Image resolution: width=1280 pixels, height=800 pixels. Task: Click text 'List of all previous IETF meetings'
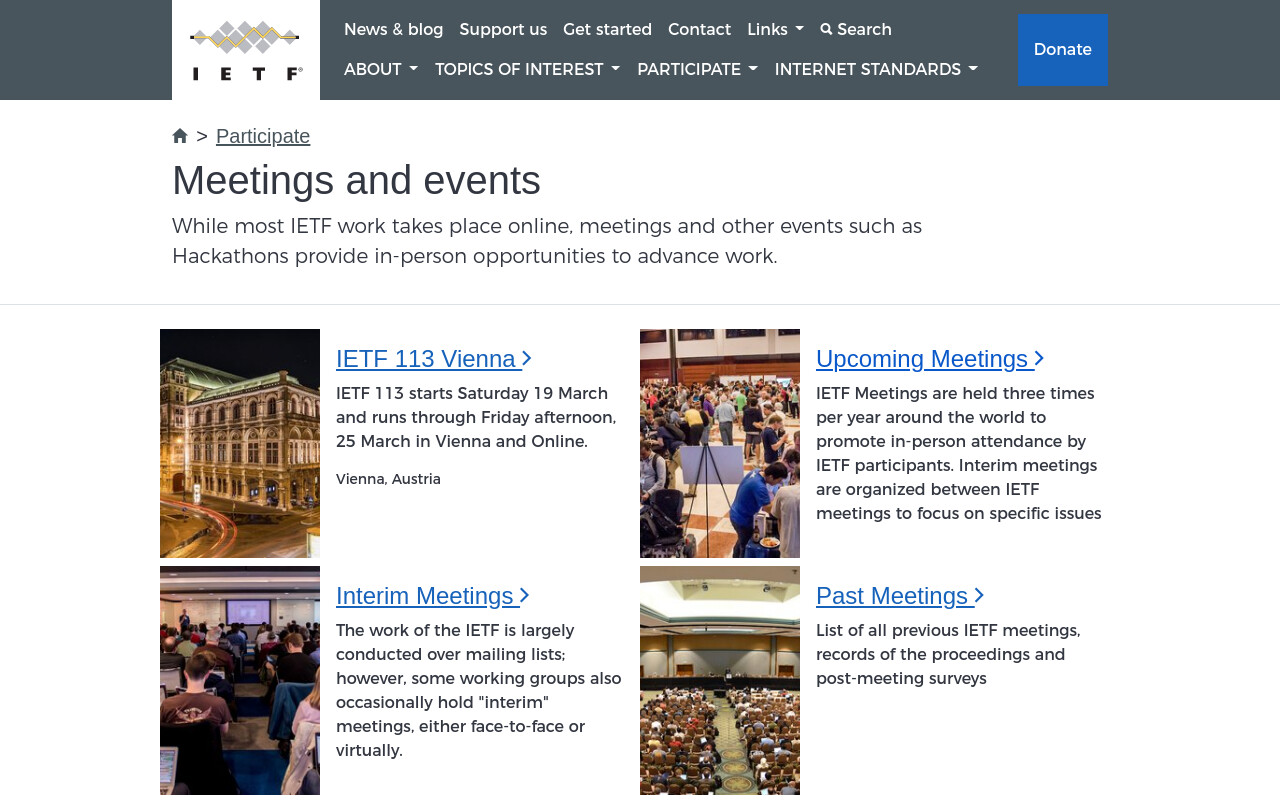(x=948, y=631)
